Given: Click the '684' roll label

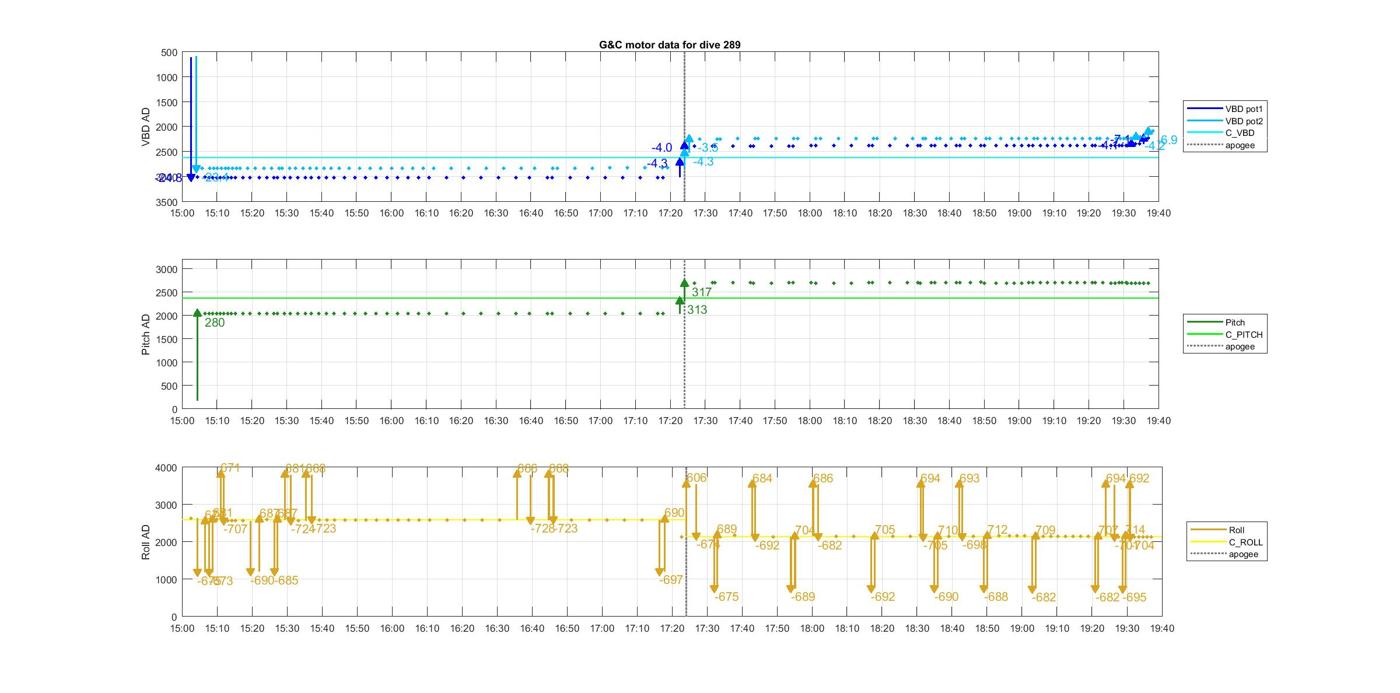Looking at the screenshot, I should coord(762,479).
